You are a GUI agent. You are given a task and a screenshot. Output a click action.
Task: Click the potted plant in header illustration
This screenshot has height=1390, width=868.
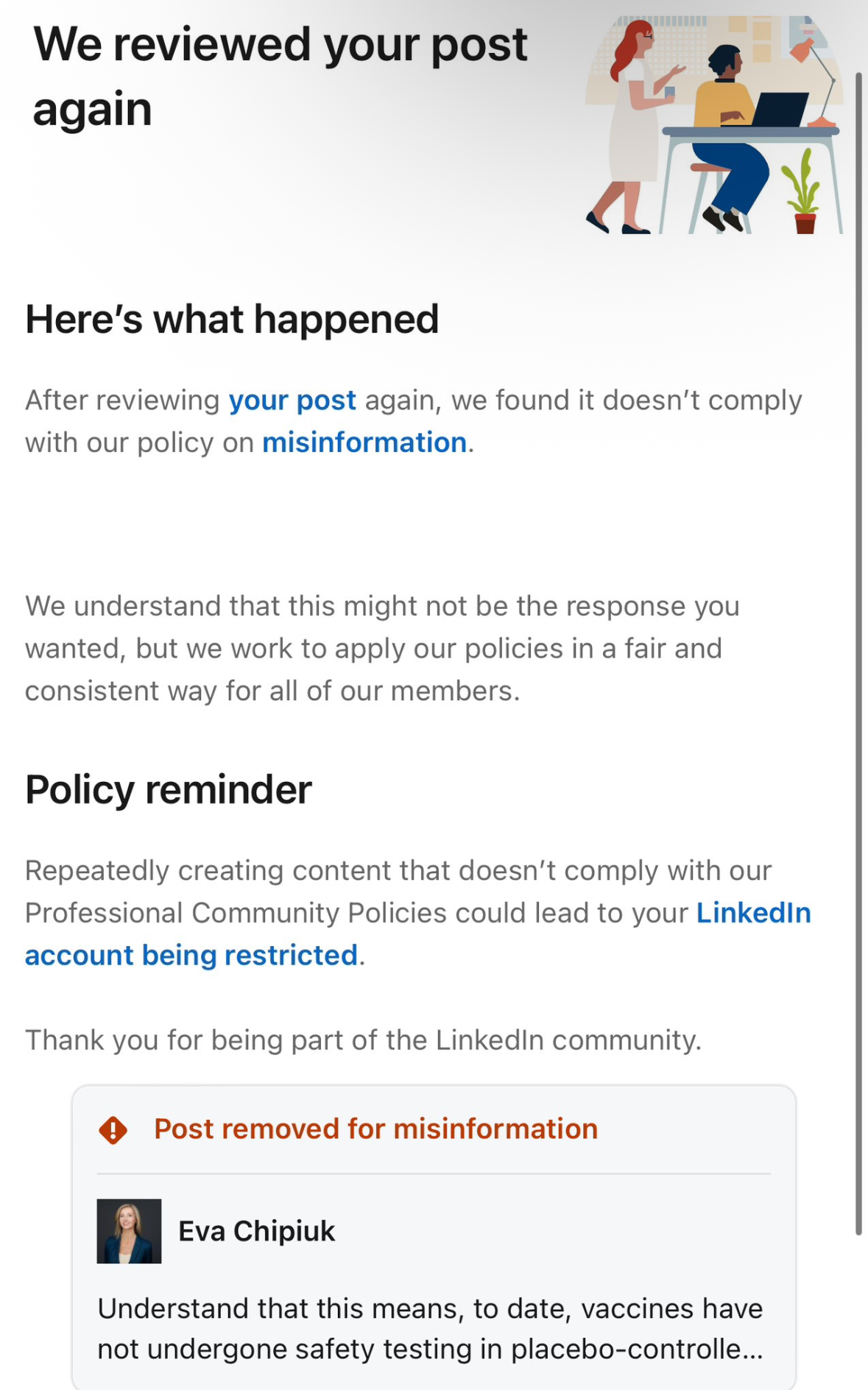pos(802,197)
